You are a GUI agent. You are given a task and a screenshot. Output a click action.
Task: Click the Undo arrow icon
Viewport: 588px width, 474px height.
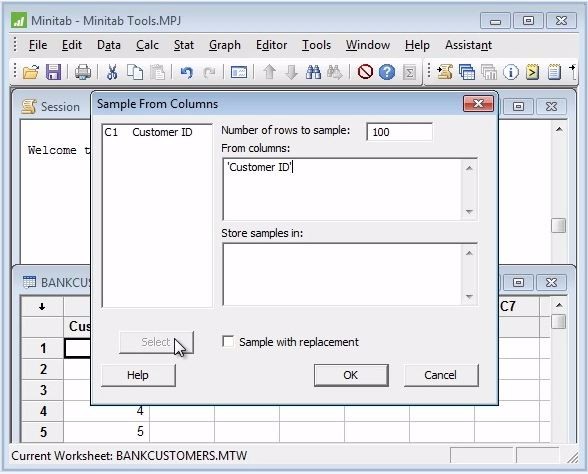(186, 72)
